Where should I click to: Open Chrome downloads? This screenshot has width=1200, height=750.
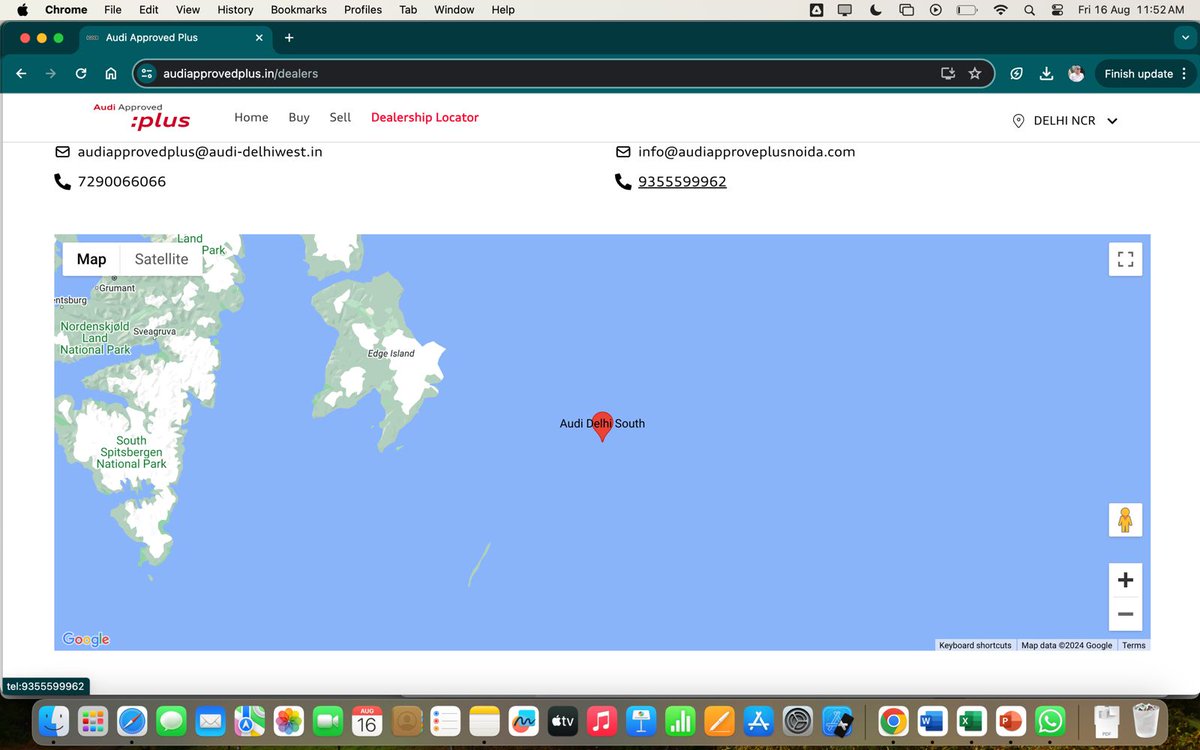tap(1046, 73)
